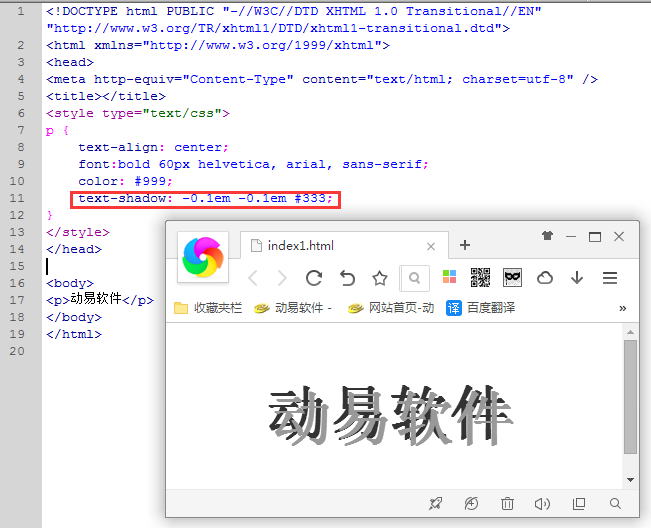The height and width of the screenshot is (528, 651).
Task: Open the cloud sync icon
Action: tap(545, 278)
